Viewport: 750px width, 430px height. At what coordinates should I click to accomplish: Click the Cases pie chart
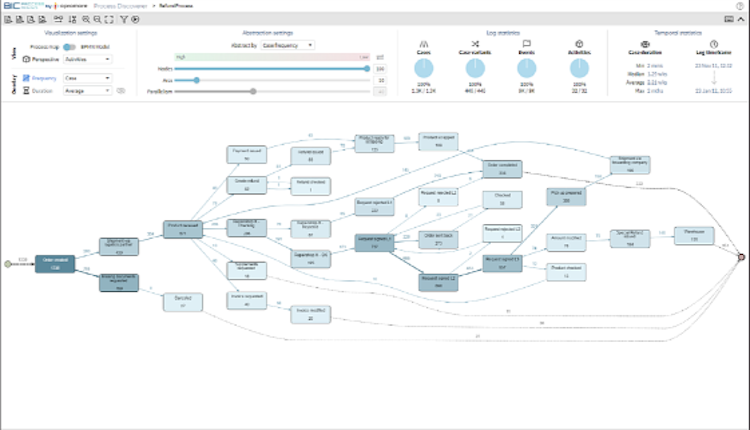(x=423, y=68)
